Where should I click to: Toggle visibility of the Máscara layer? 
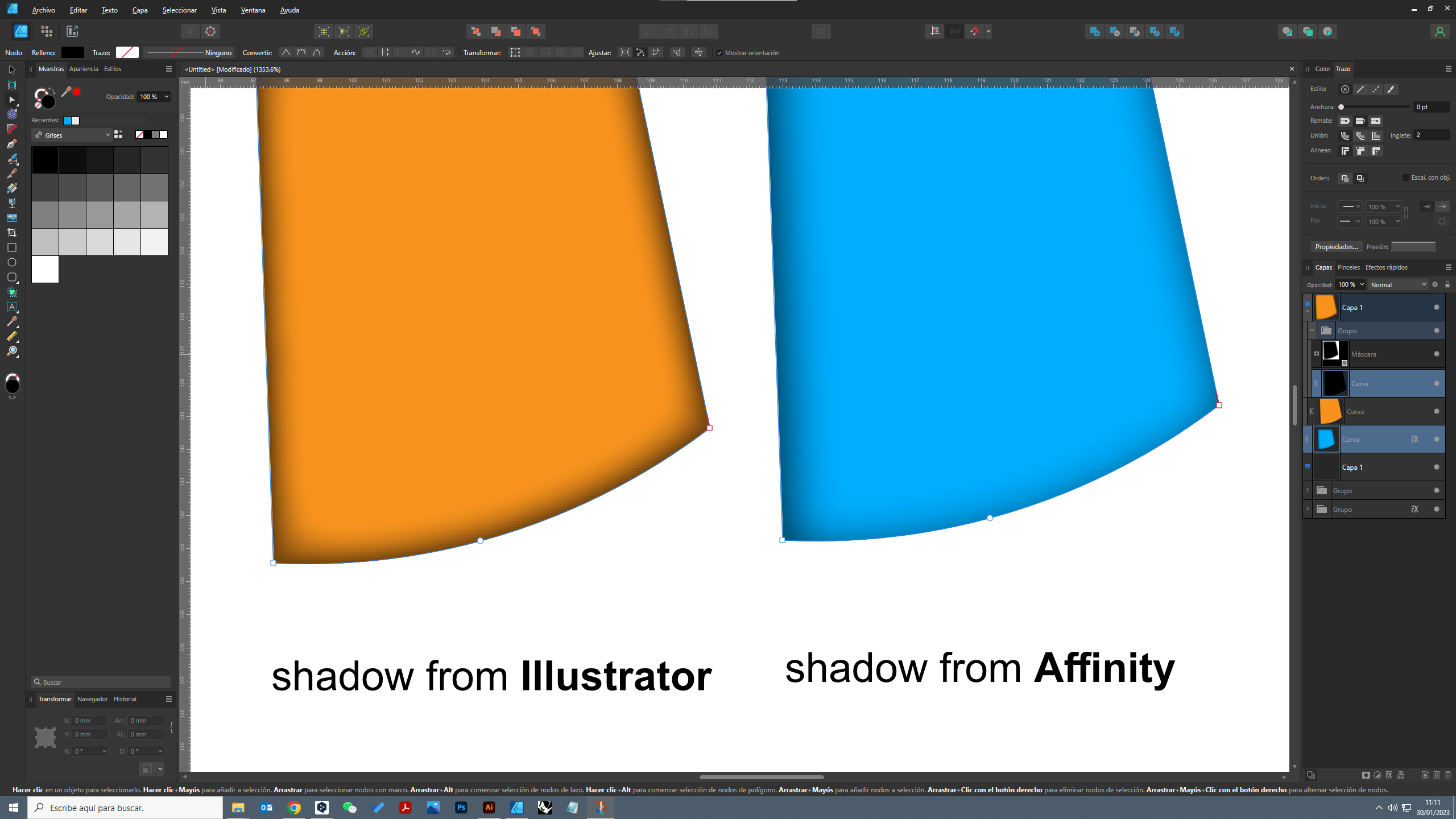pyautogui.click(x=1437, y=354)
